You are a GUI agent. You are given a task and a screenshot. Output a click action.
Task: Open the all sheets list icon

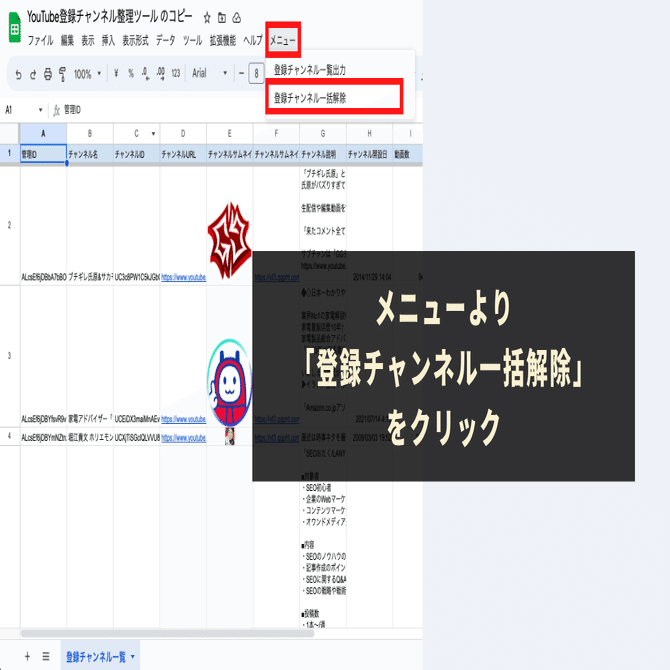46,656
